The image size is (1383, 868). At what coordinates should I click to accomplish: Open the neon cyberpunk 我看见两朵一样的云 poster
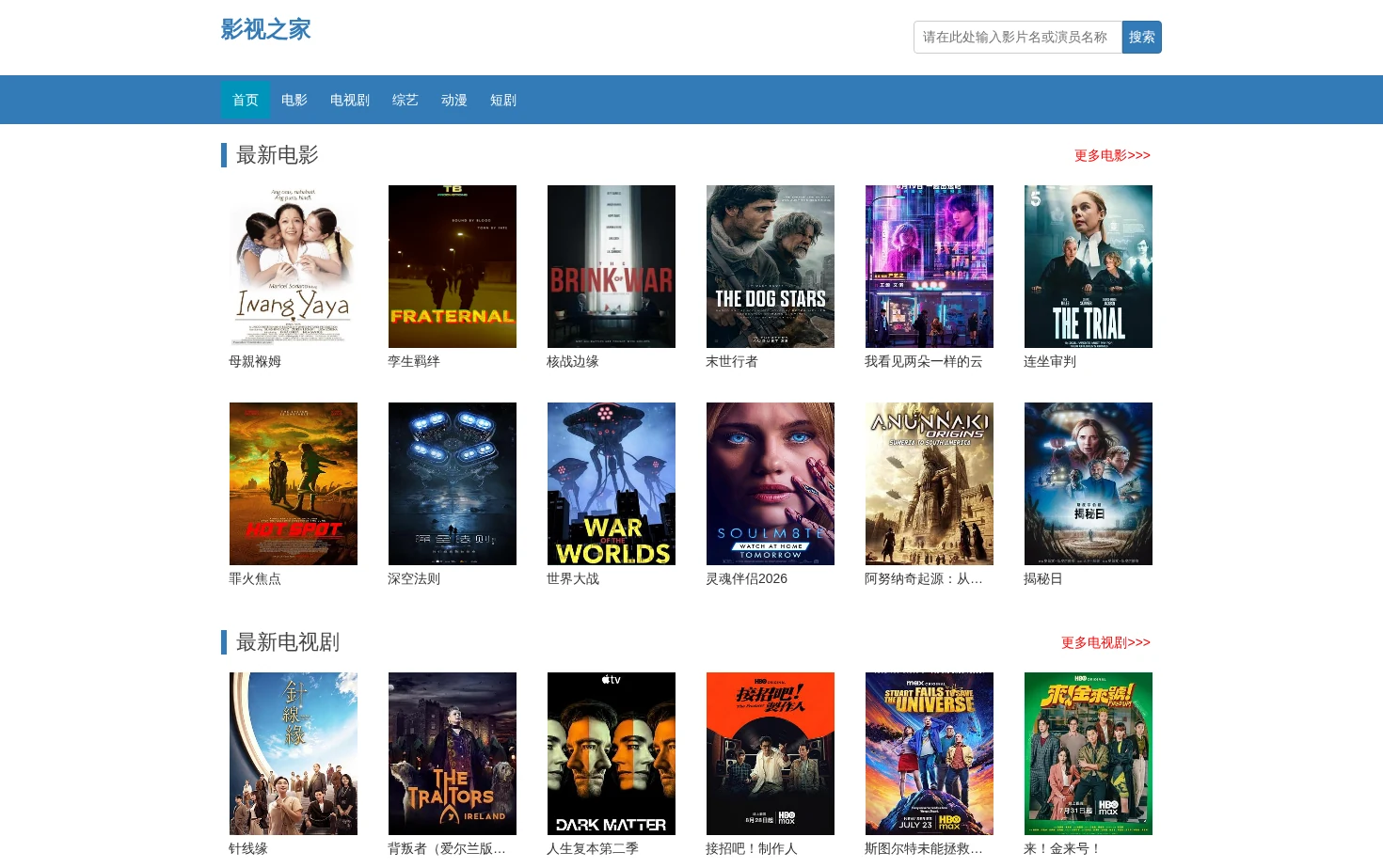click(930, 266)
